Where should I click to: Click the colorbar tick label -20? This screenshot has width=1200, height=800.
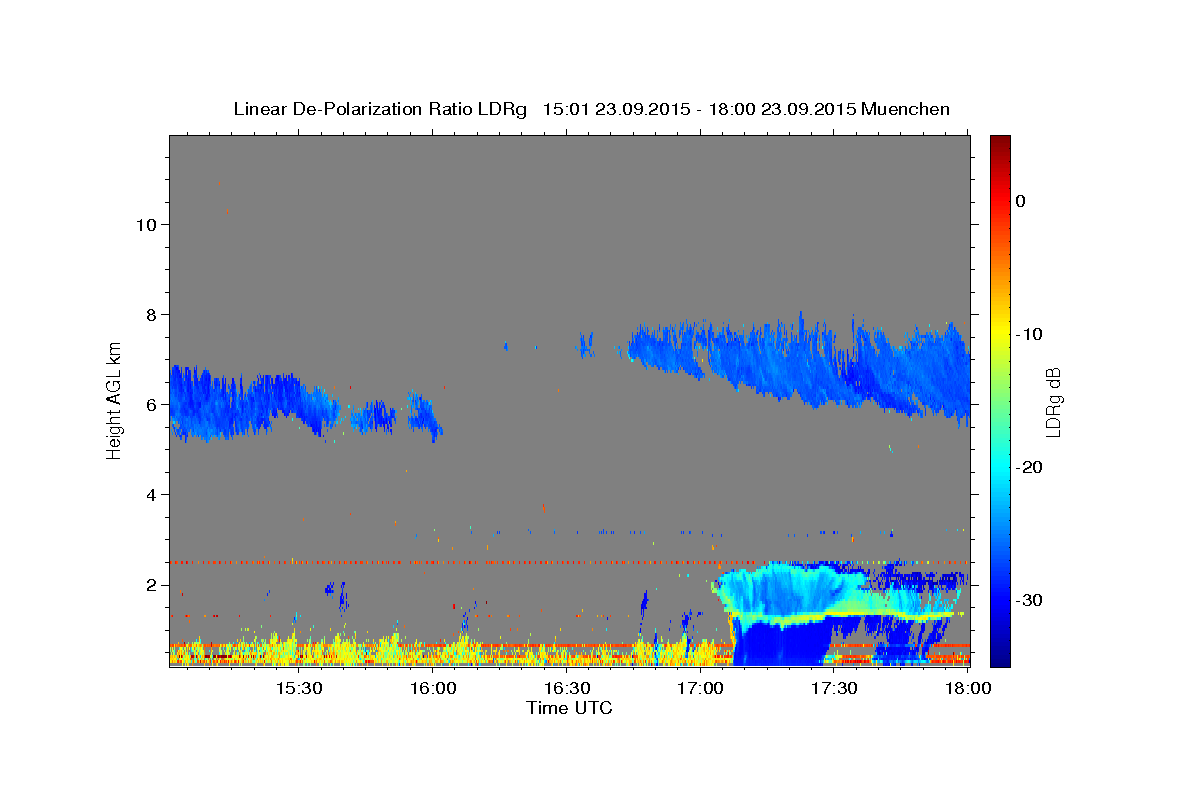click(x=1029, y=467)
